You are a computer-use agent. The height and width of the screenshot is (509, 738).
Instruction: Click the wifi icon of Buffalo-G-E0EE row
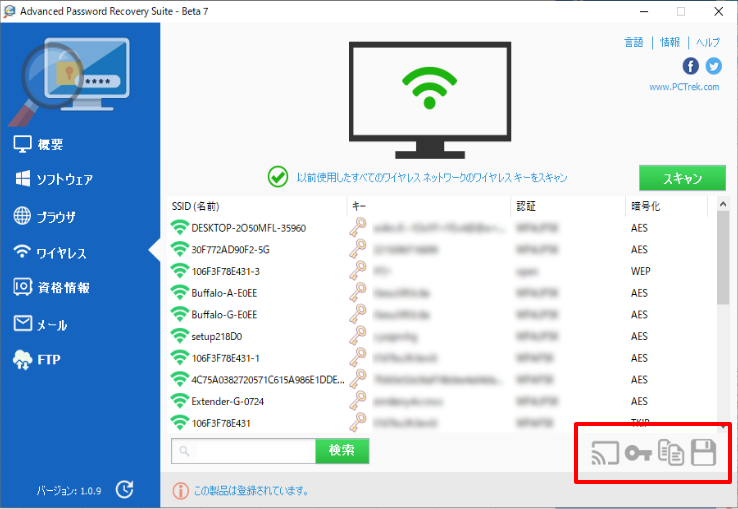(x=179, y=314)
